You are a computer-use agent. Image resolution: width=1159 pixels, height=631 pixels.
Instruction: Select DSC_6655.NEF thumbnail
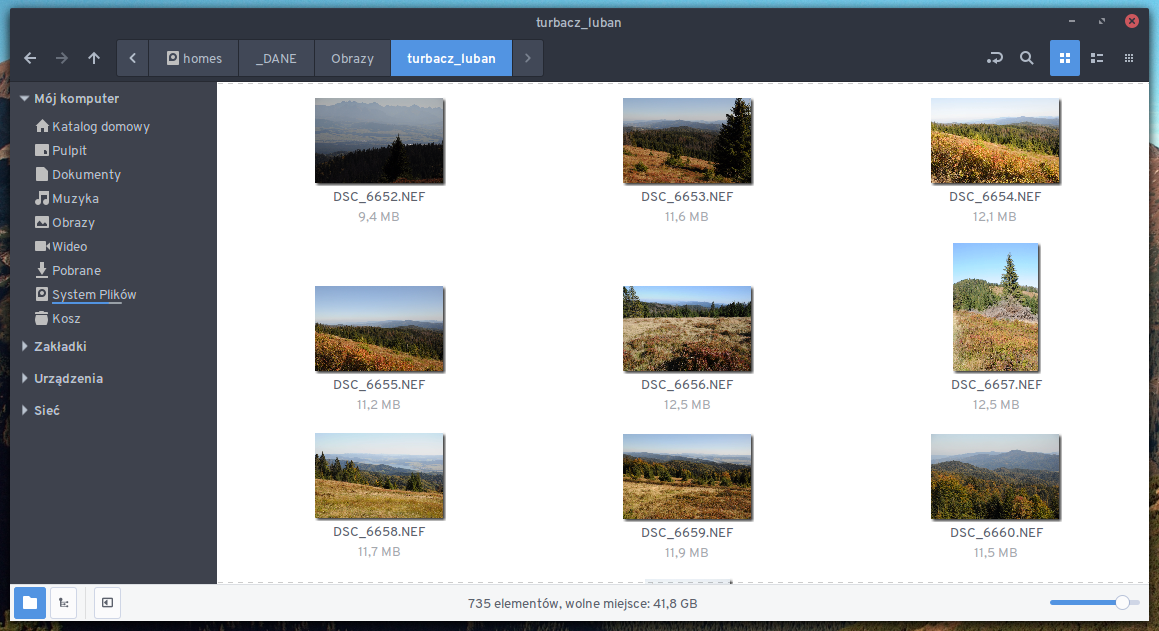click(x=379, y=329)
